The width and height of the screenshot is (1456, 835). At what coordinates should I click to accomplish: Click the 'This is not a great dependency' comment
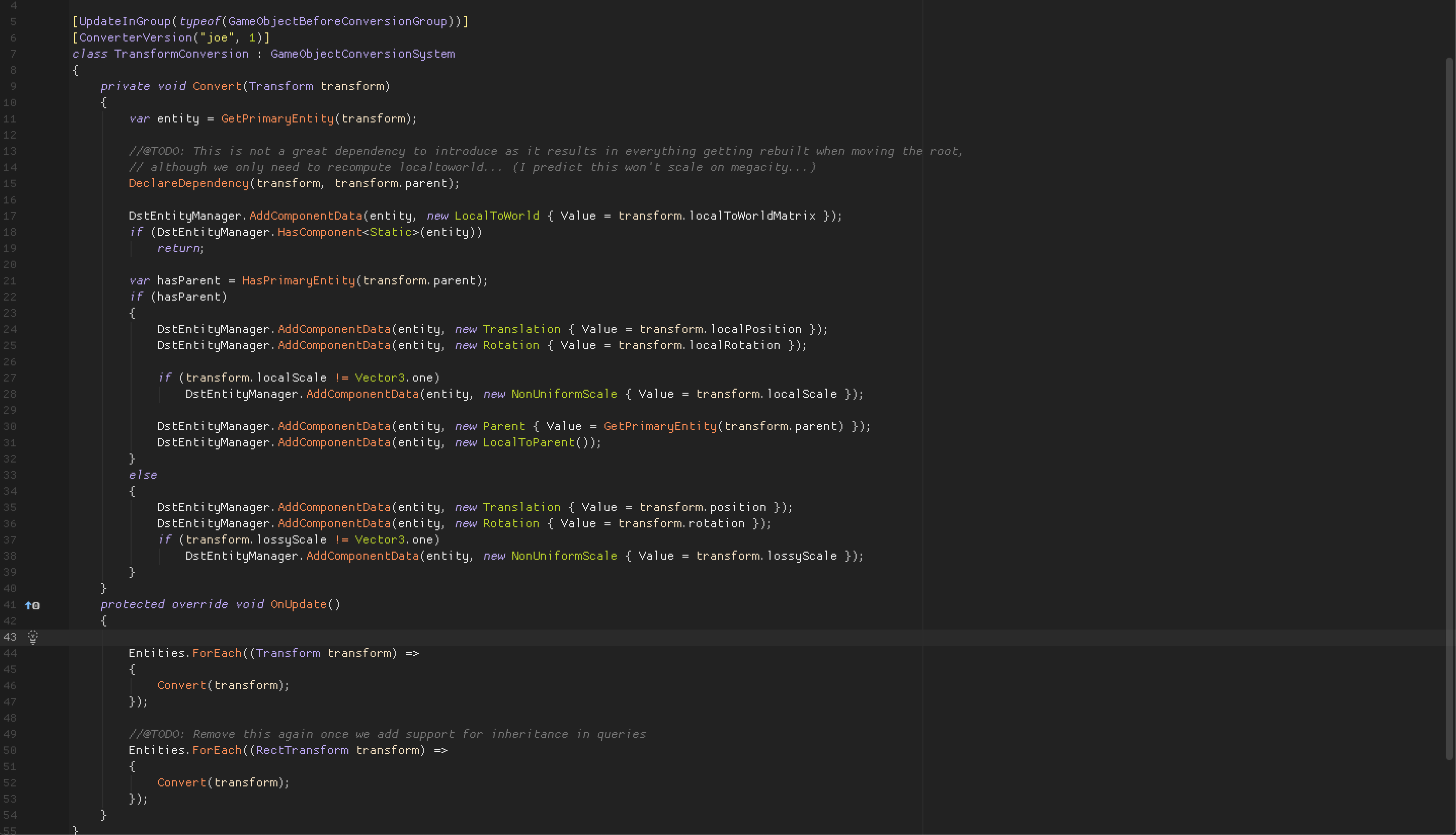coord(546,151)
